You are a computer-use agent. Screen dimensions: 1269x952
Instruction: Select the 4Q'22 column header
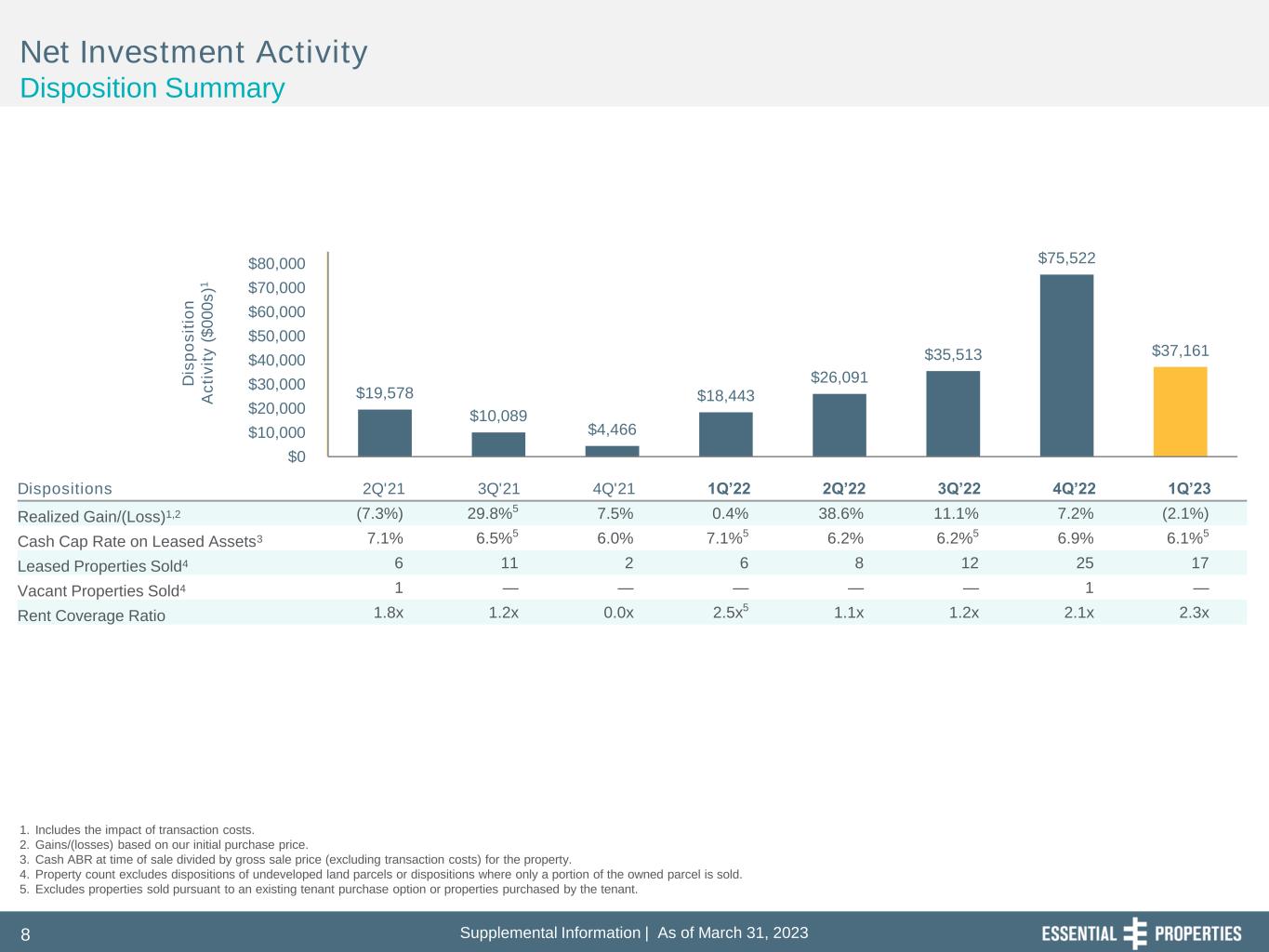(1074, 488)
